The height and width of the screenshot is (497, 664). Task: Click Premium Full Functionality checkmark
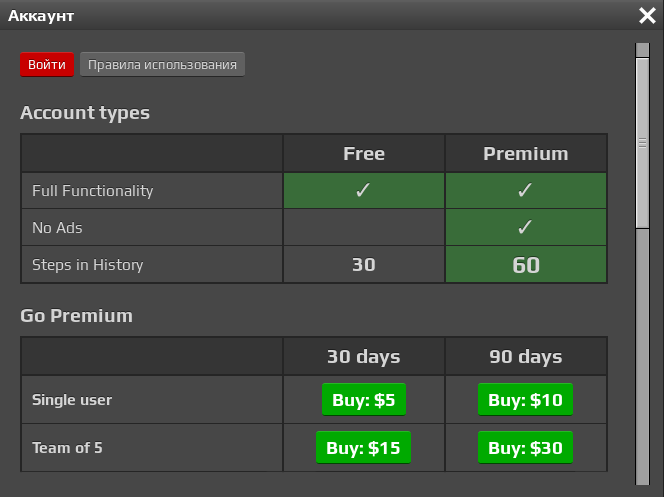coord(525,190)
